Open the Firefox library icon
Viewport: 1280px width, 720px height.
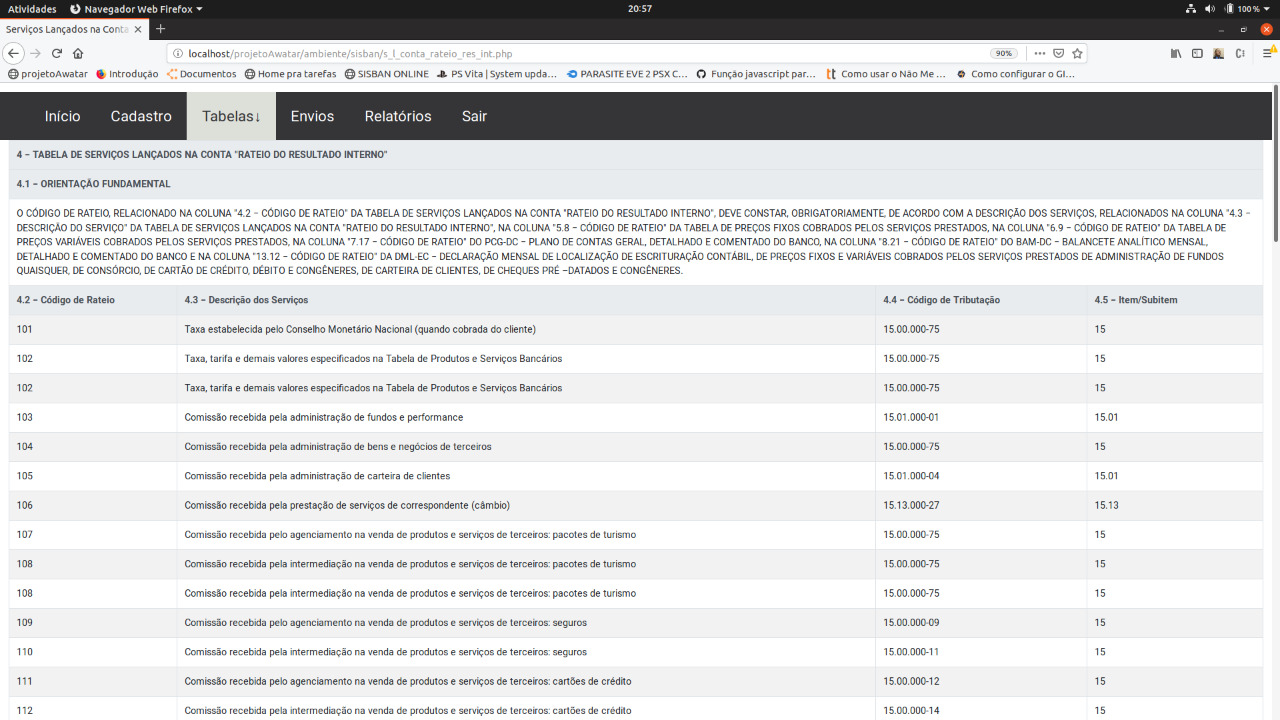tap(1177, 53)
